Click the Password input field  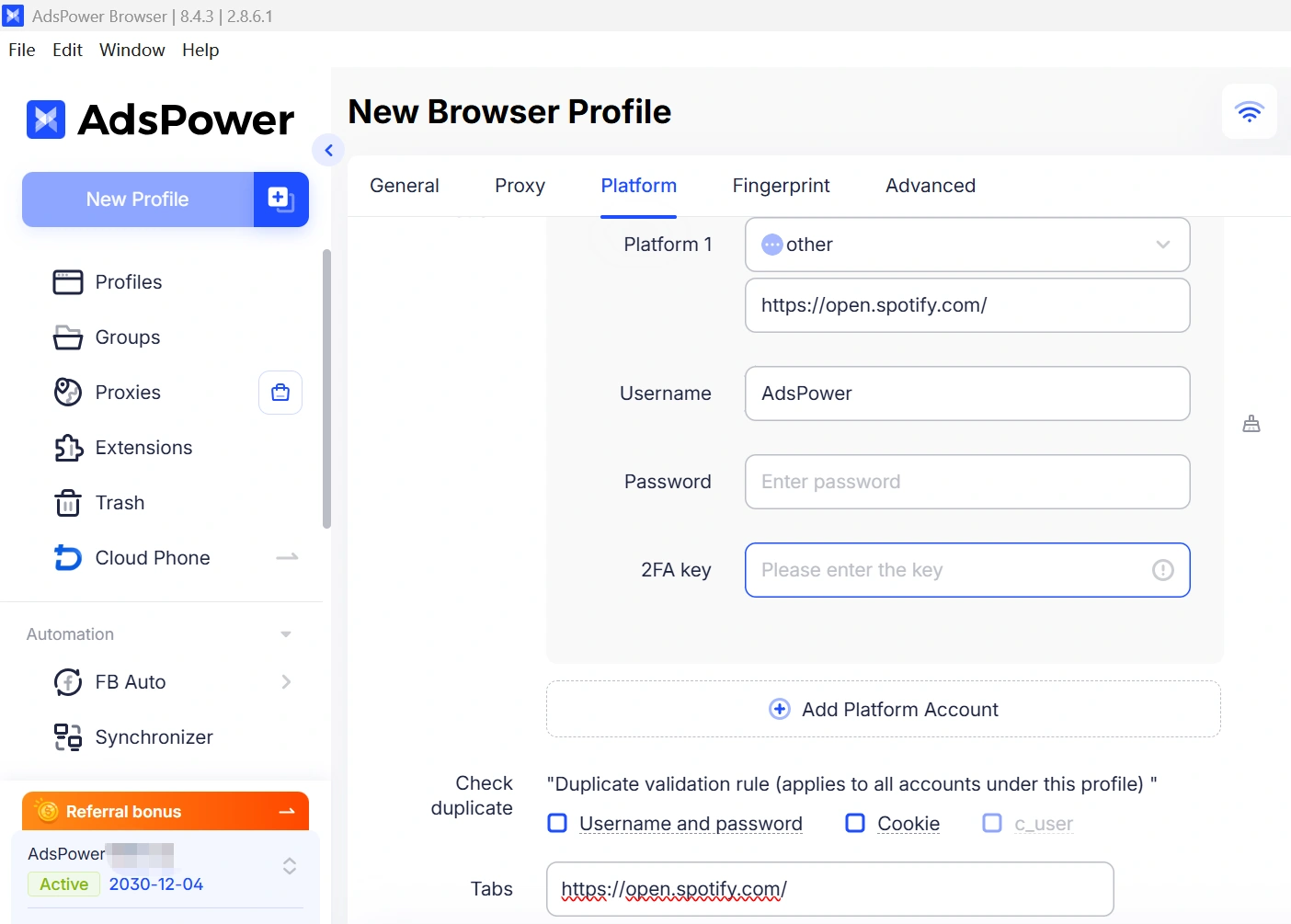pos(967,482)
